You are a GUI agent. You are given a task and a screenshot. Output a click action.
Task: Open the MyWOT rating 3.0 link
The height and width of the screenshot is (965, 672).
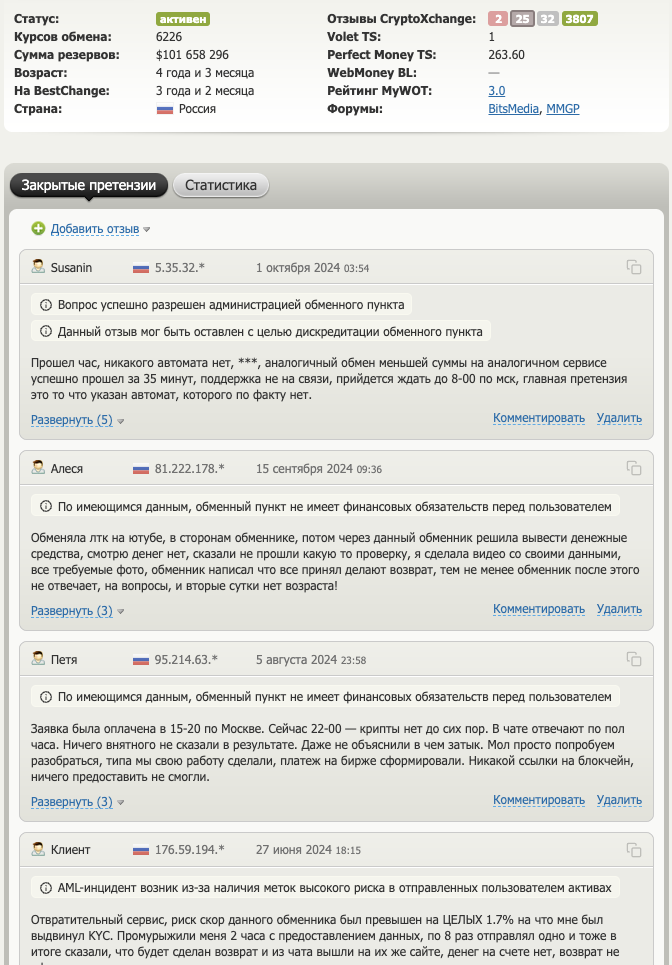(x=497, y=90)
